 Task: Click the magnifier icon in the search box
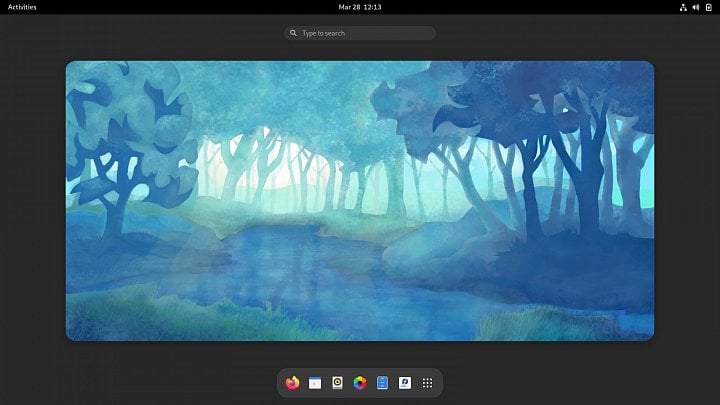coord(293,33)
